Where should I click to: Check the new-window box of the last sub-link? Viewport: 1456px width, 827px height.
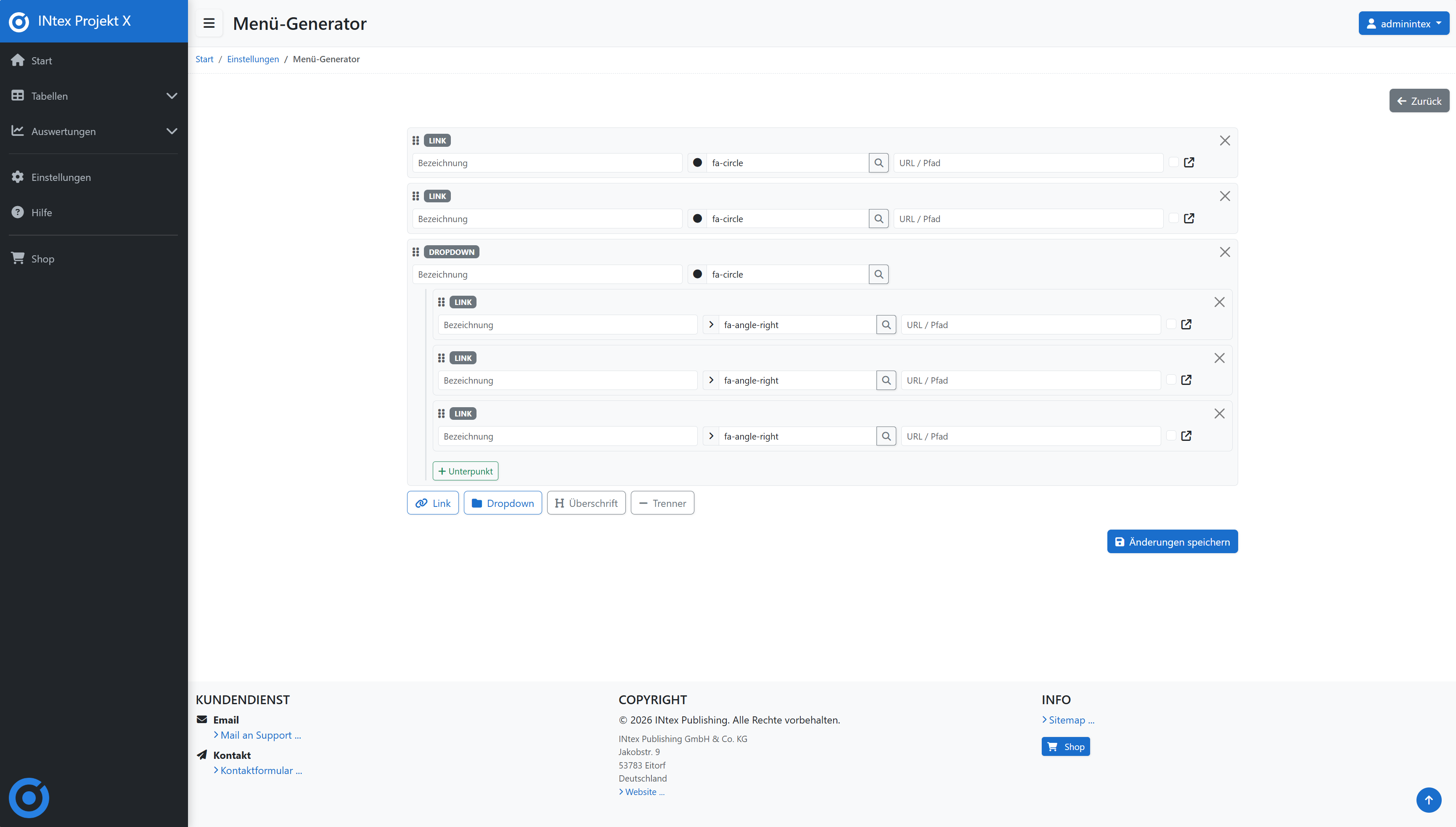click(1171, 436)
